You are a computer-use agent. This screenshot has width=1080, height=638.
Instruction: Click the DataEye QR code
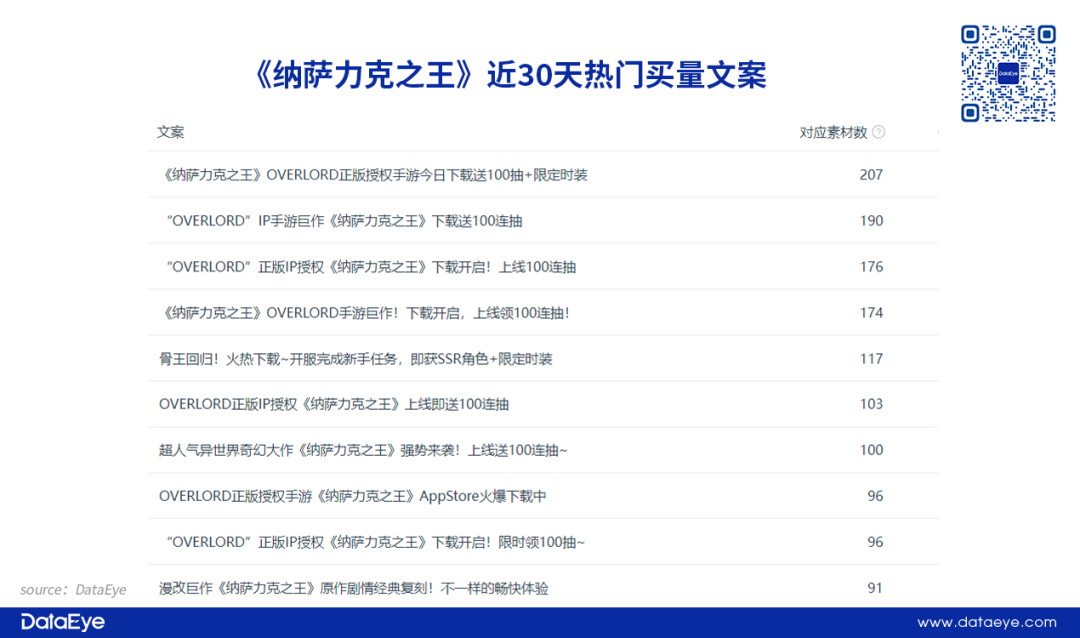[x=1008, y=74]
